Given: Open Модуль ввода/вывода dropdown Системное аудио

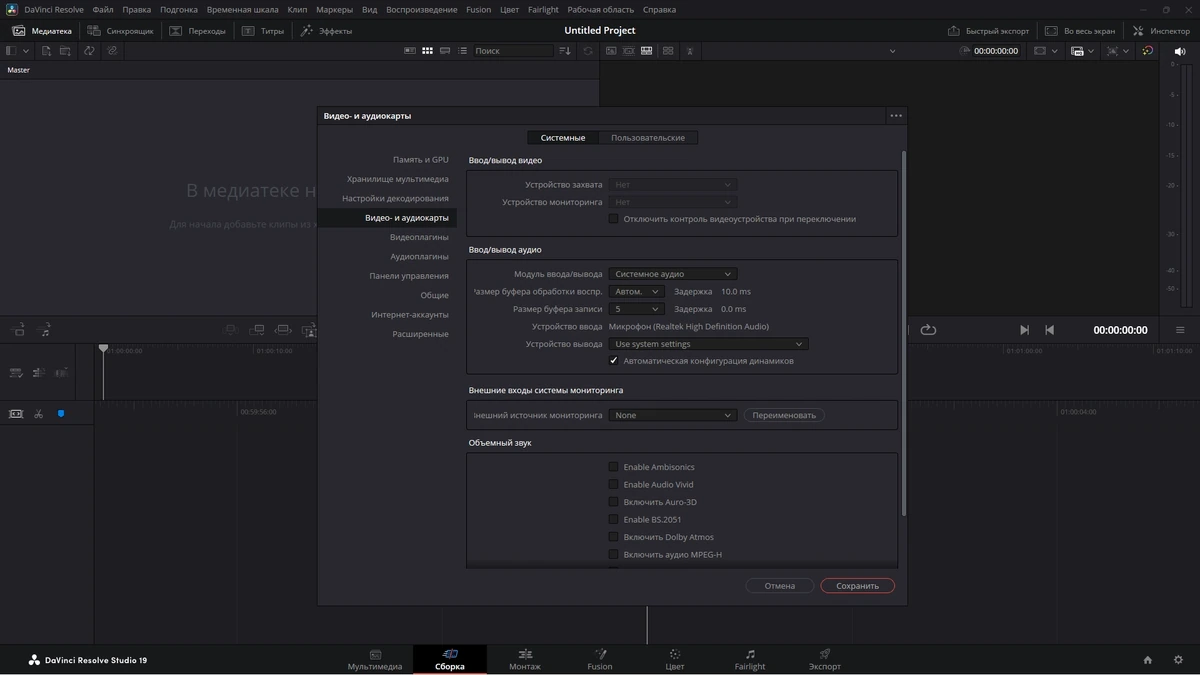Looking at the screenshot, I should click(673, 274).
